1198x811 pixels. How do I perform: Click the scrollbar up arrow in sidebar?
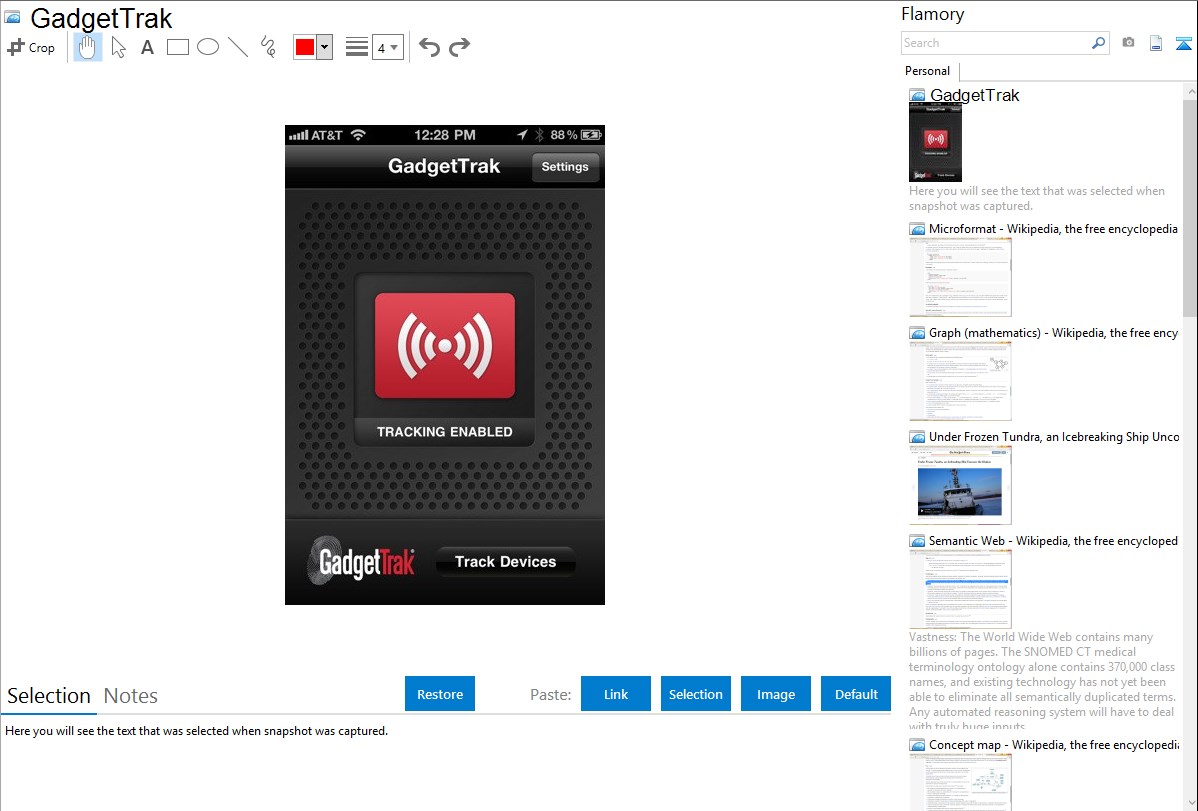[x=1190, y=91]
